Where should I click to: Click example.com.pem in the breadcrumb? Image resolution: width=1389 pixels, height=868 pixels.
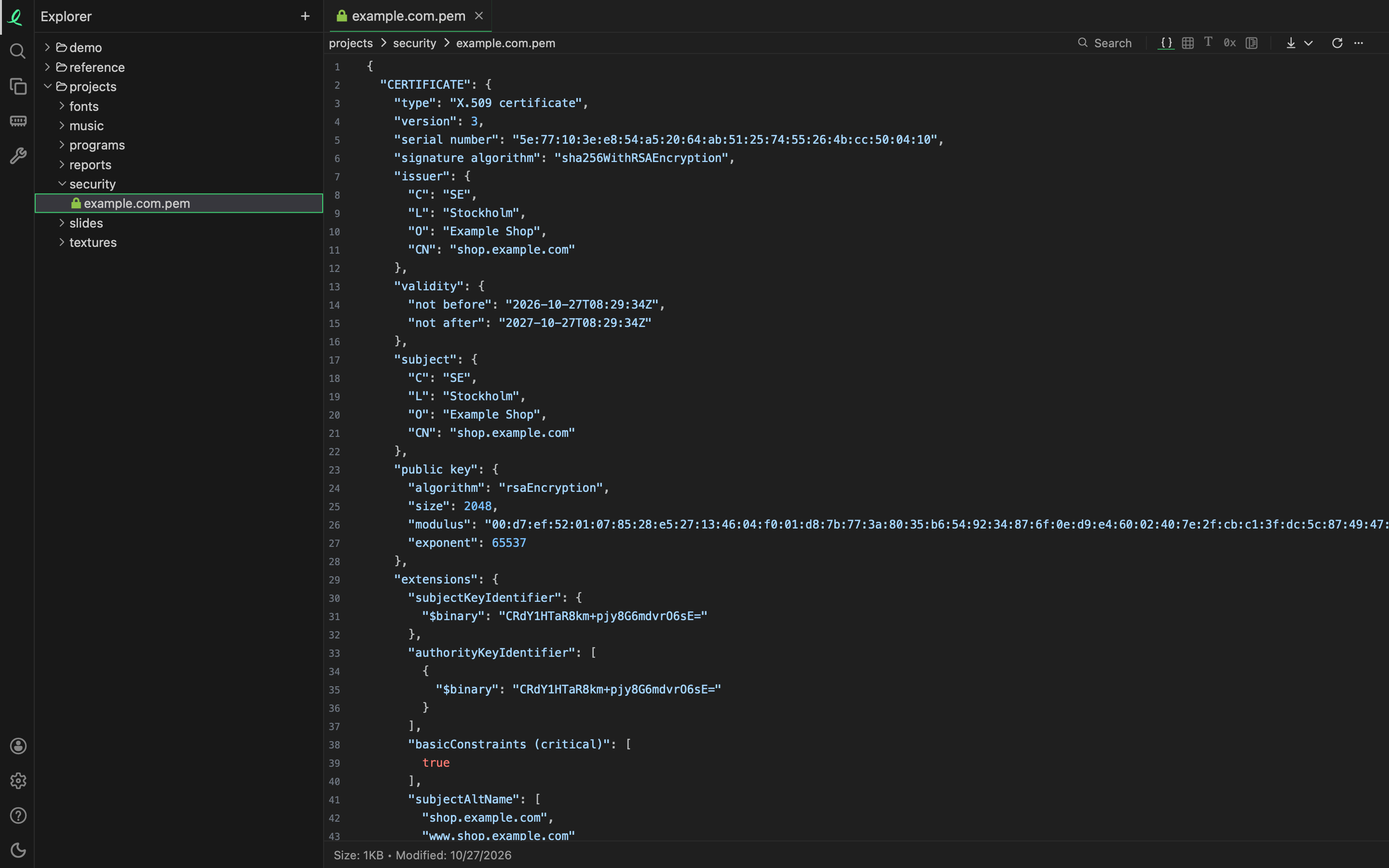coord(505,43)
